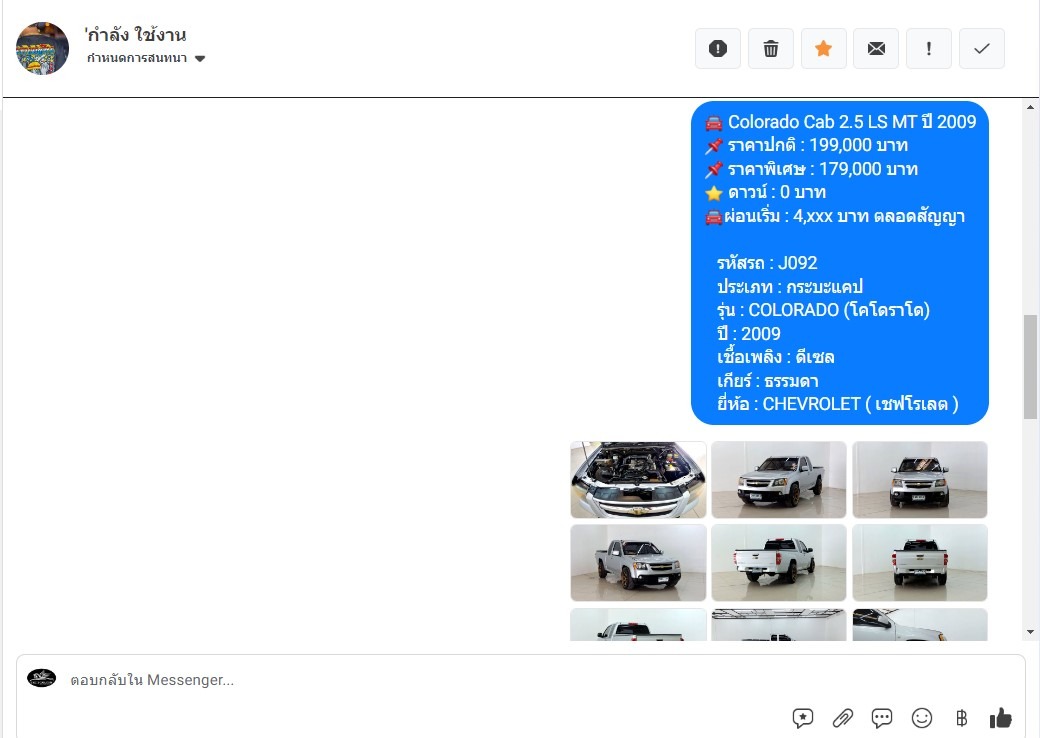The width and height of the screenshot is (1040, 738).
Task: Click the scrollbar up arrow
Action: [1030, 107]
